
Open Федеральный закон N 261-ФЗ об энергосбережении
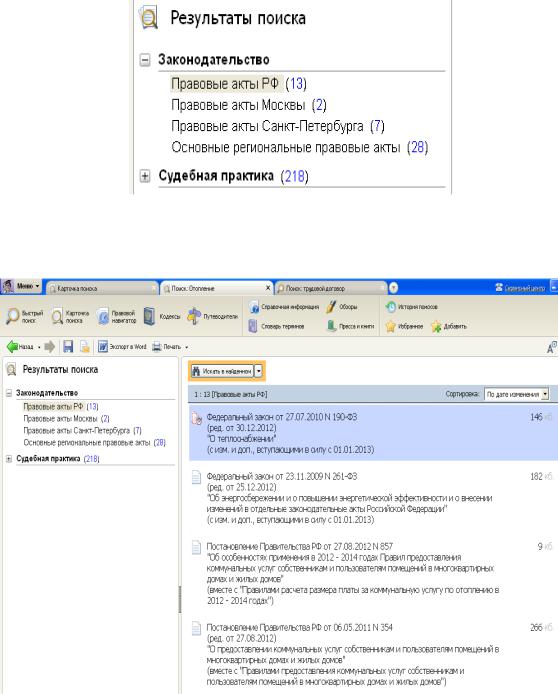(350, 498)
